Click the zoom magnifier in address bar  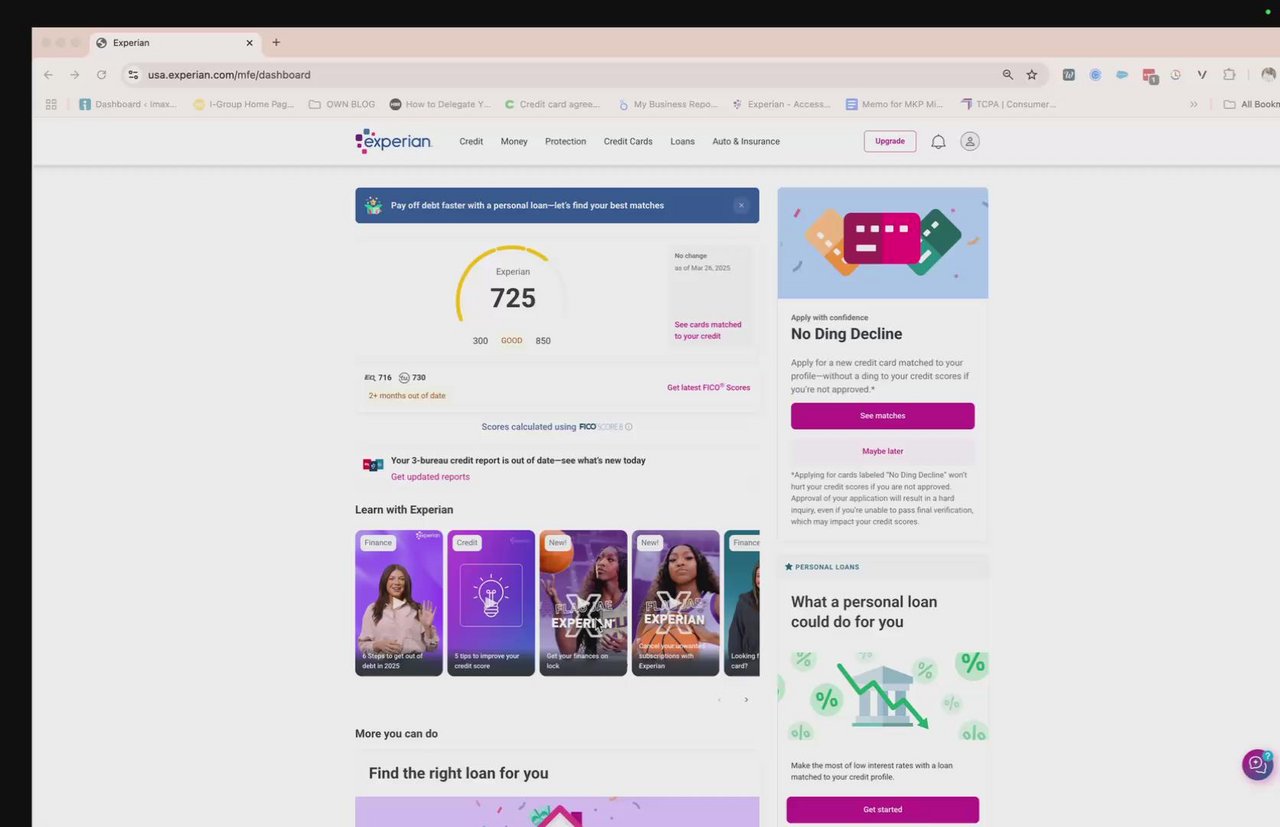1007,75
